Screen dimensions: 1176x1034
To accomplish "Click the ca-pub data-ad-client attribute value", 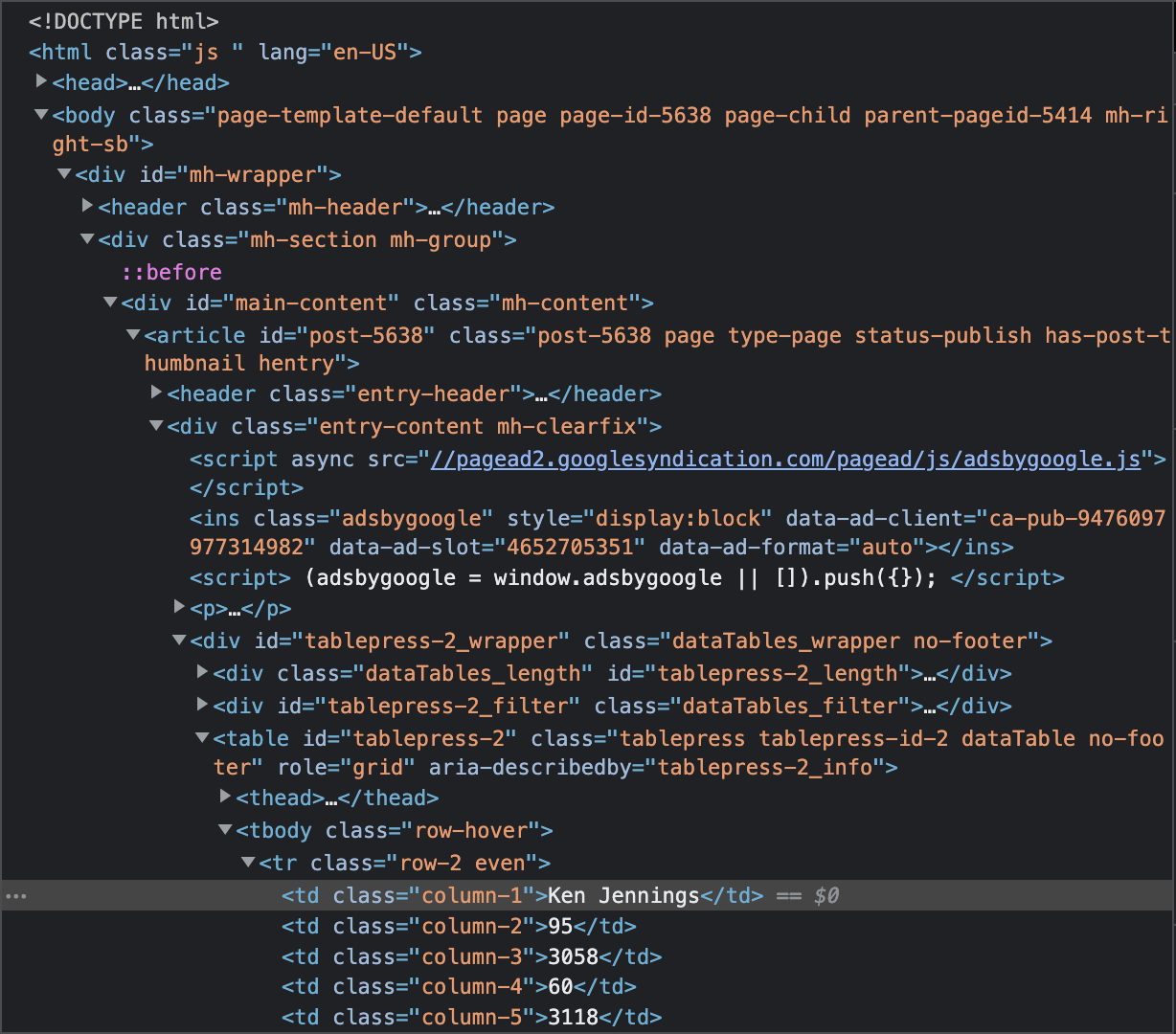I will (x=678, y=532).
